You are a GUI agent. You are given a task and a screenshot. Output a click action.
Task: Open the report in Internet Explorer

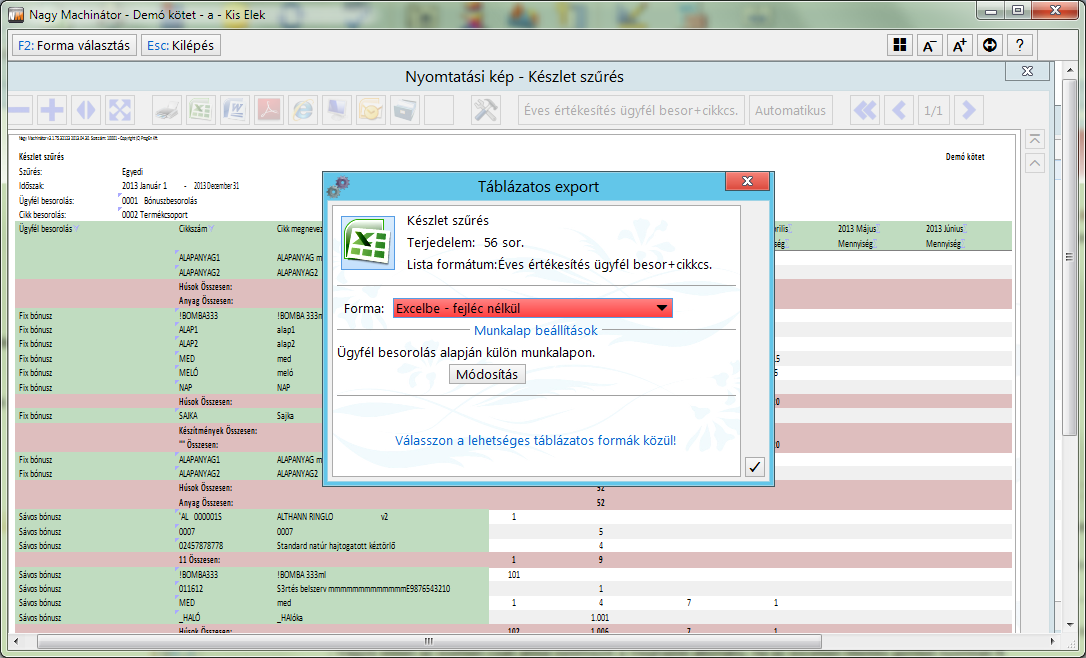point(302,110)
